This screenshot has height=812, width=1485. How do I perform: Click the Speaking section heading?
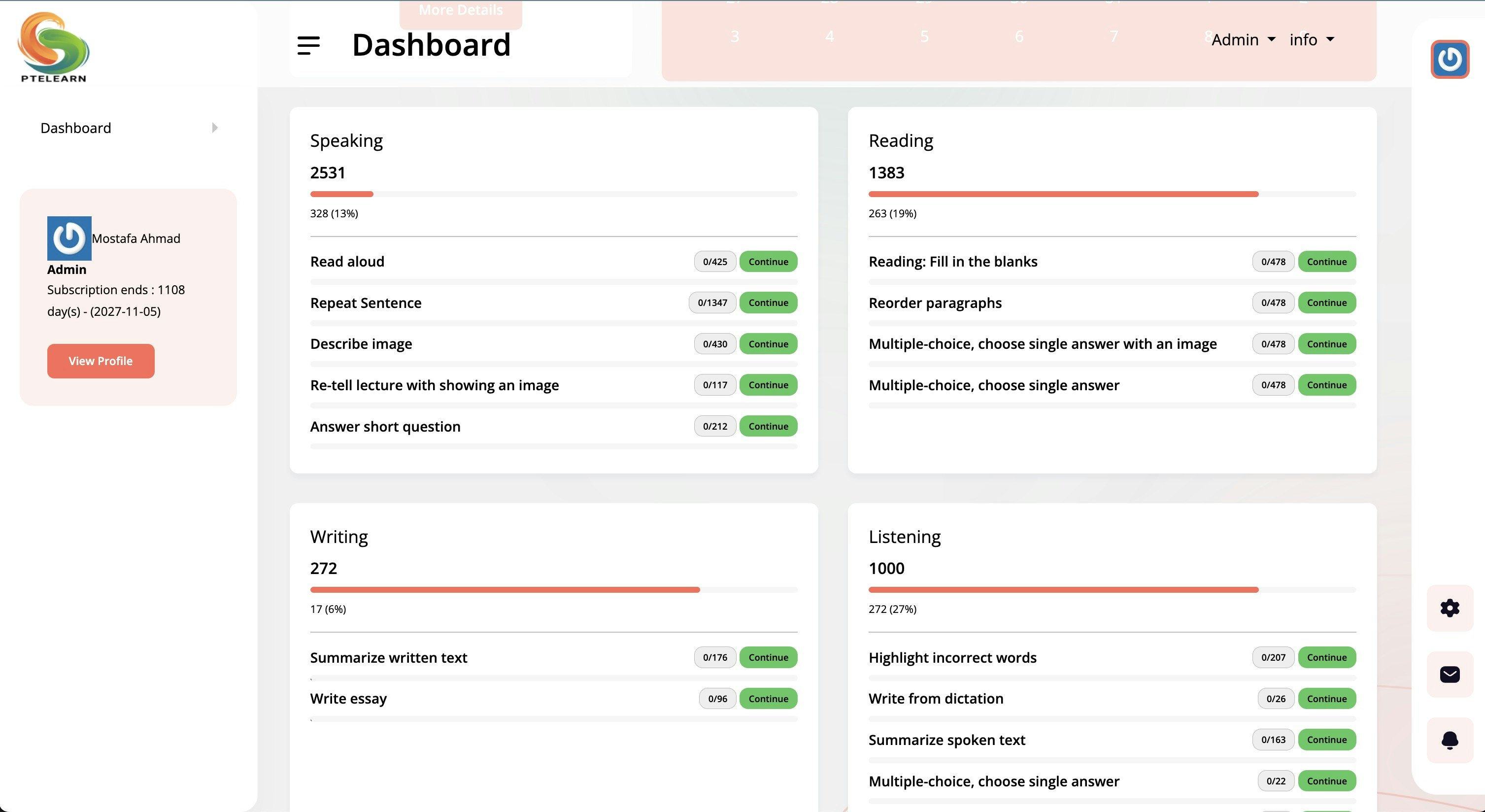[x=346, y=140]
